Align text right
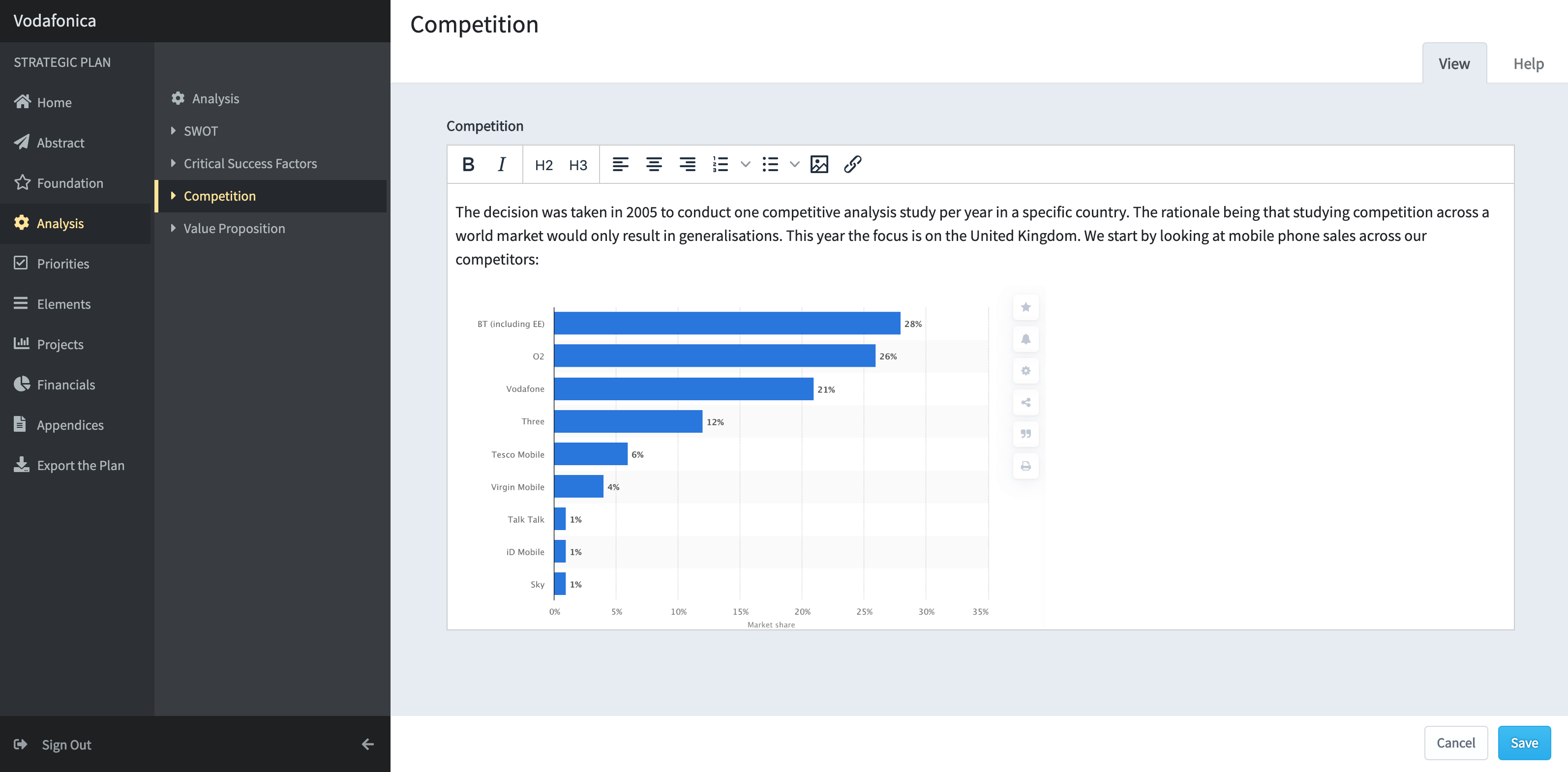1568x772 pixels. [x=687, y=164]
